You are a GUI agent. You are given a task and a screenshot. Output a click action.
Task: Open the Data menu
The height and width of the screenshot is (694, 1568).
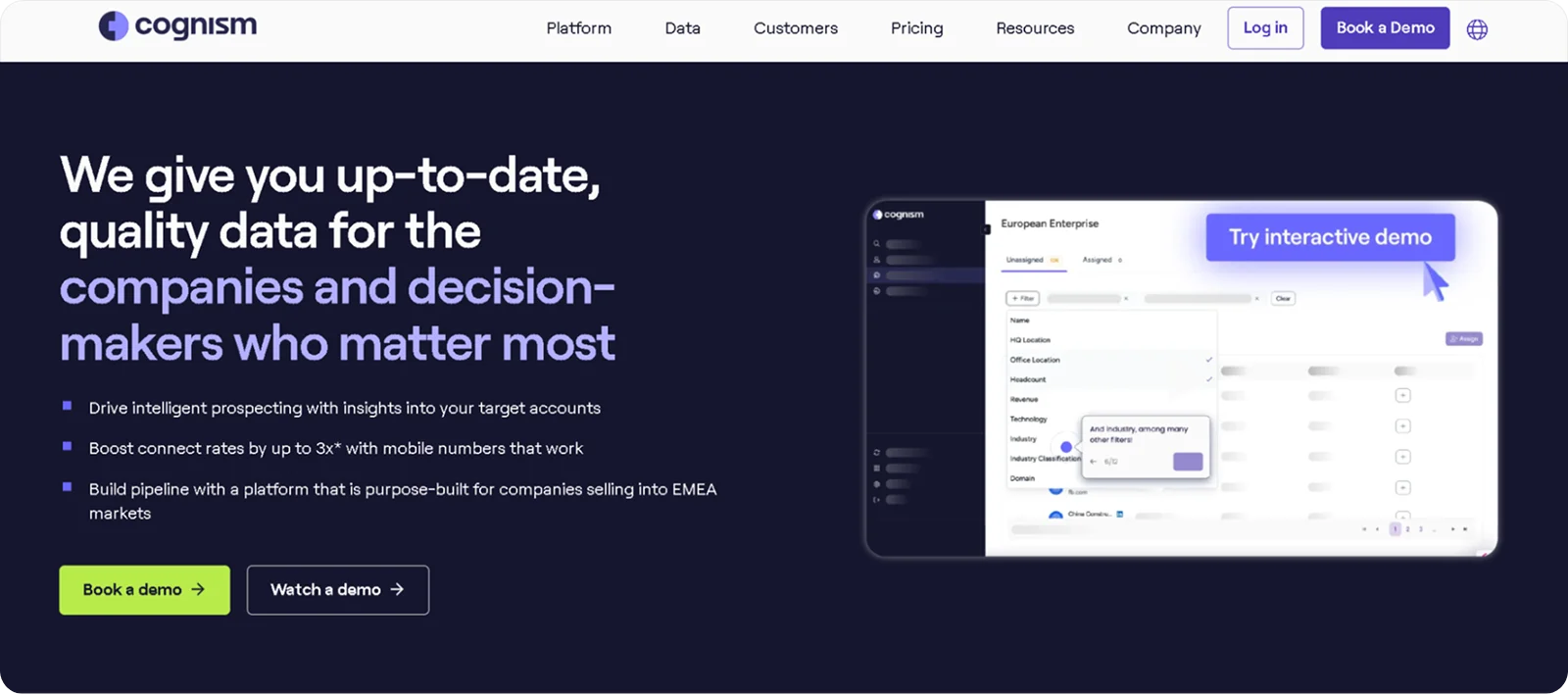(682, 28)
